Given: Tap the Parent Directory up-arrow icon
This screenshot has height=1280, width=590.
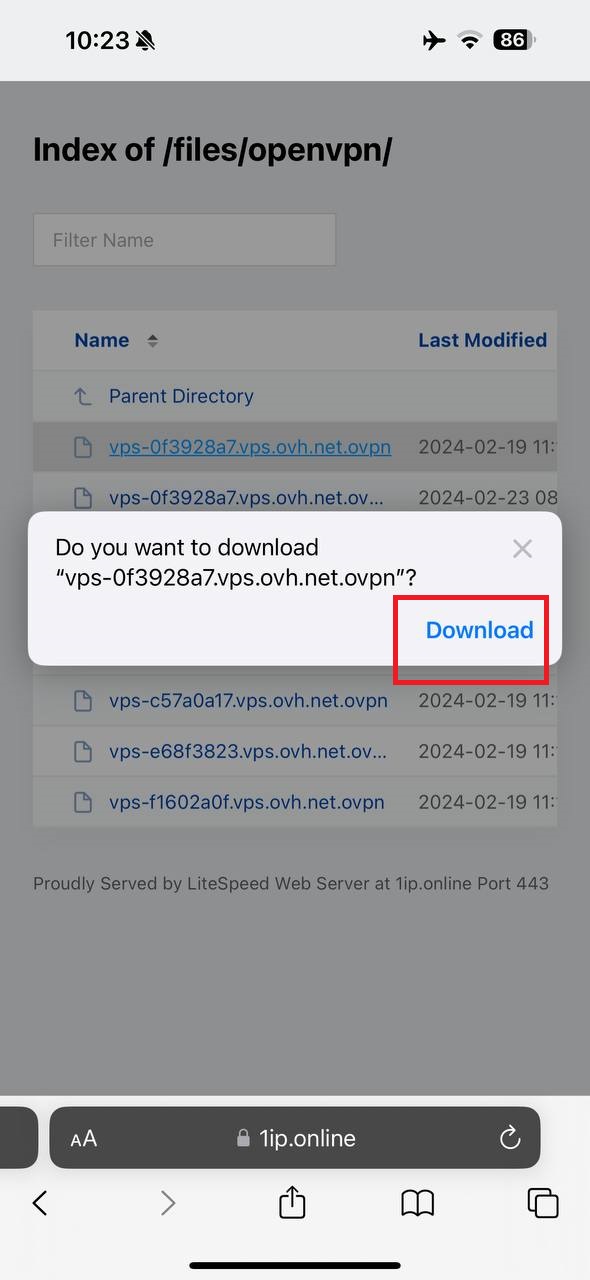Looking at the screenshot, I should pyautogui.click(x=83, y=397).
